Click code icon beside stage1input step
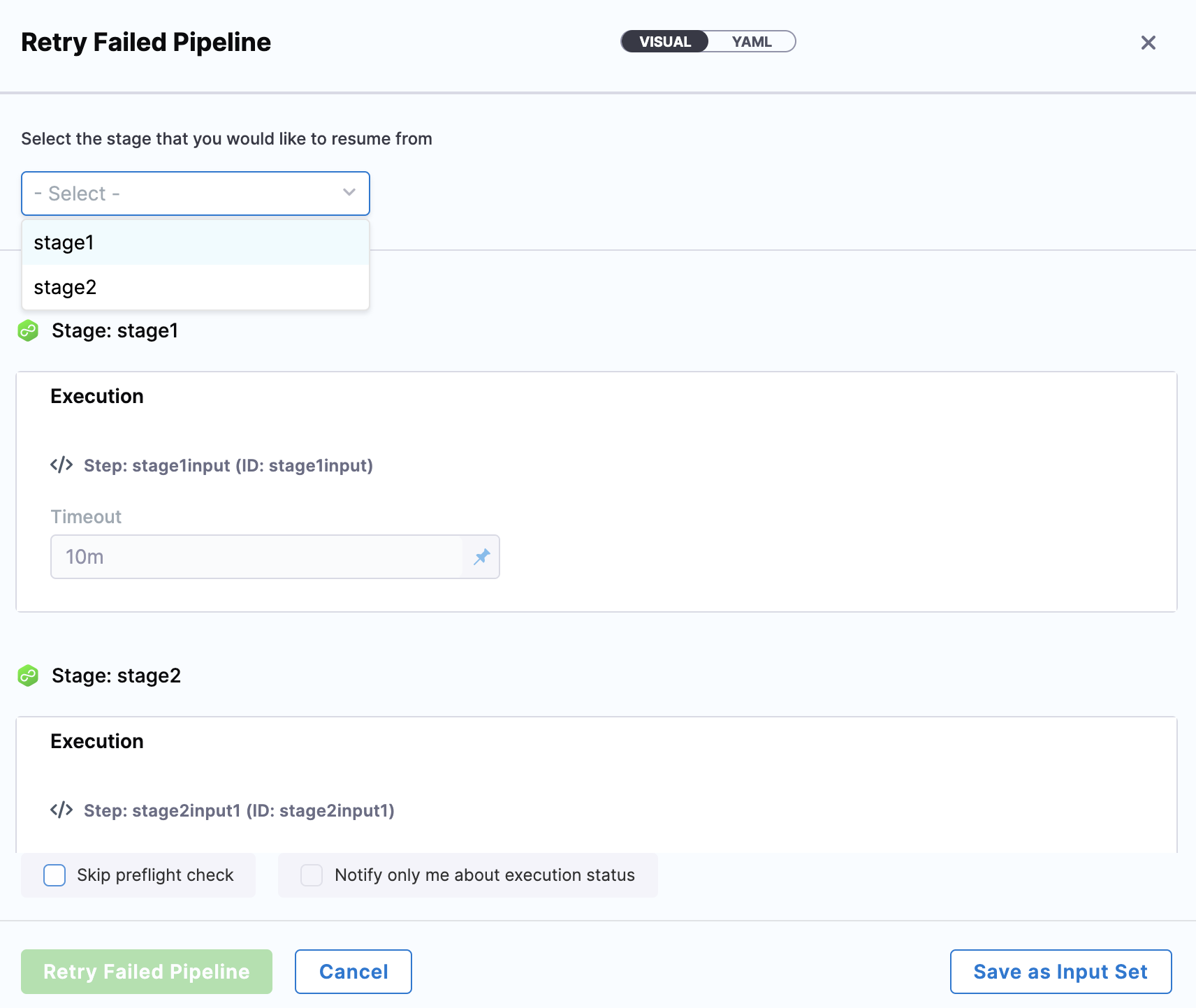Image resolution: width=1196 pixels, height=1008 pixels. pos(61,465)
